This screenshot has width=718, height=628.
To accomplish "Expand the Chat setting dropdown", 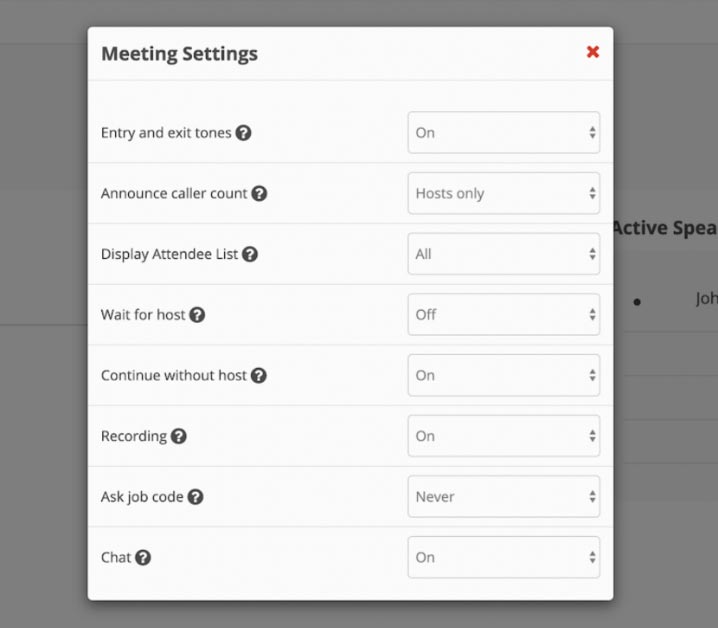I will pos(503,558).
